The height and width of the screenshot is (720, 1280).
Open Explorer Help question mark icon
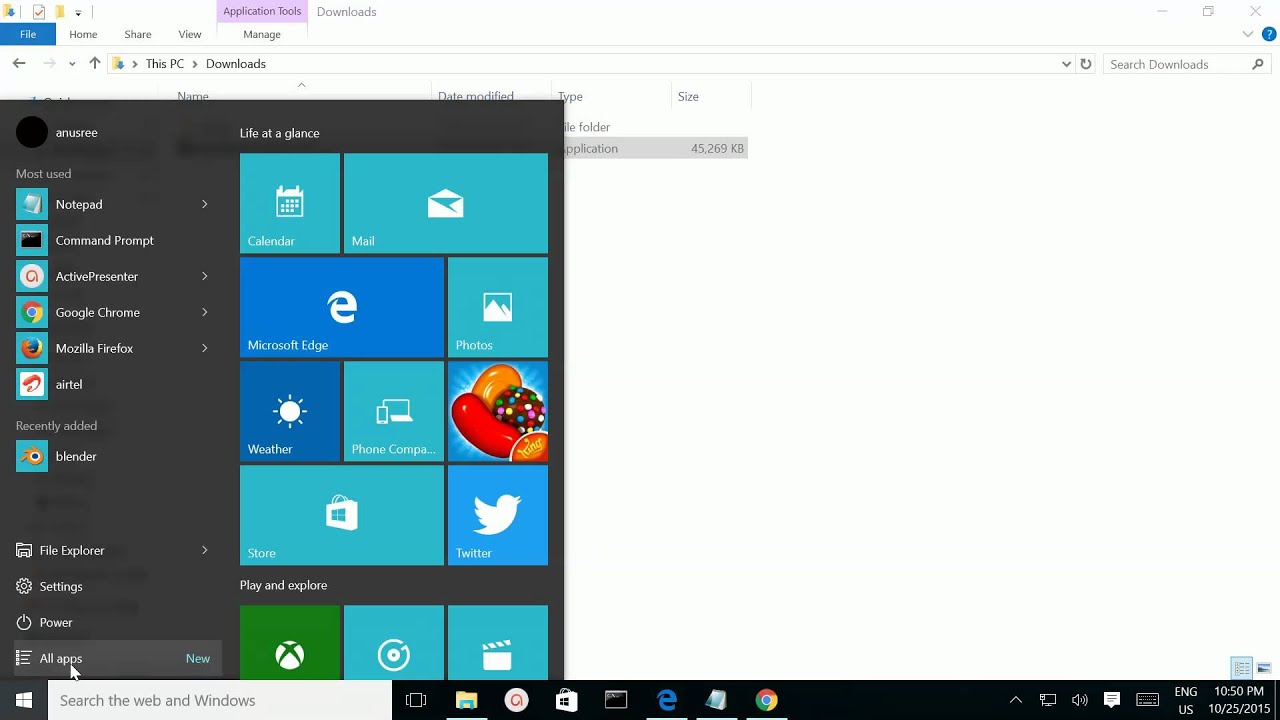coord(1269,34)
